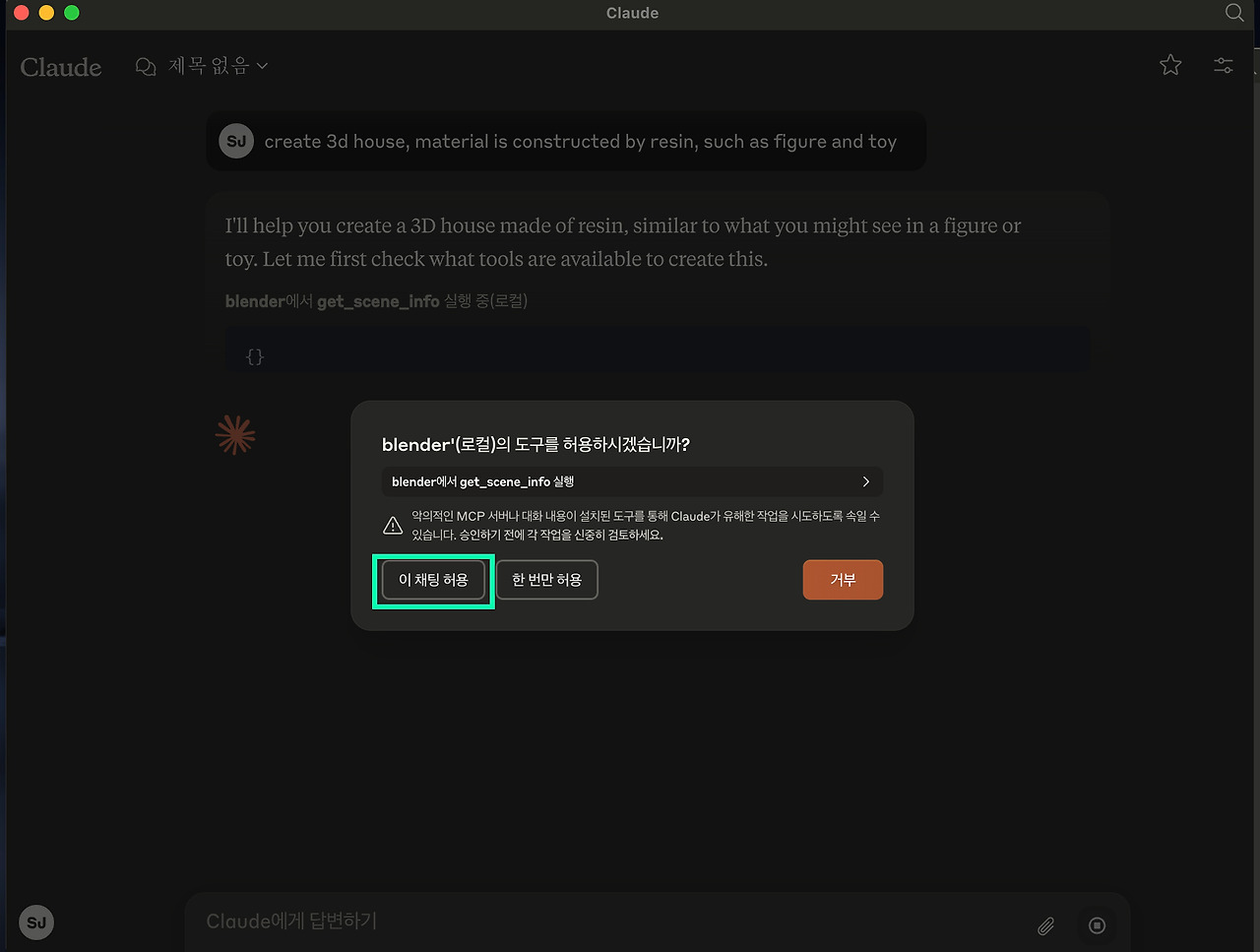Click the user prompt about 3d house

tap(580, 142)
